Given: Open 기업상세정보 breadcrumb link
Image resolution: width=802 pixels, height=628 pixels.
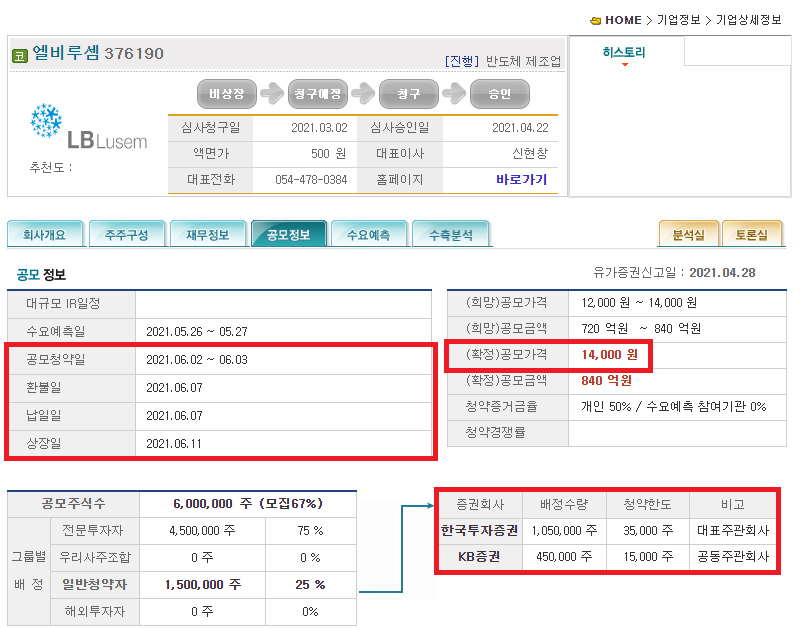Looking at the screenshot, I should 748,20.
